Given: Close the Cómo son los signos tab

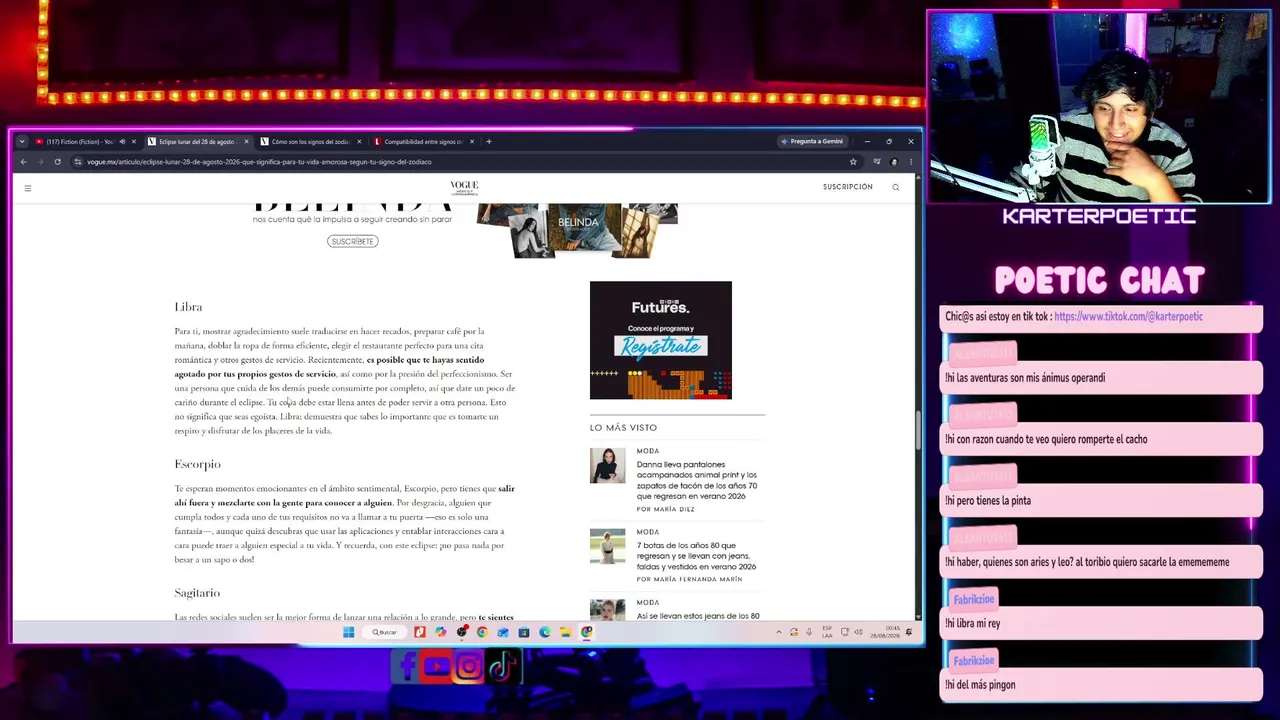Looking at the screenshot, I should (x=359, y=141).
